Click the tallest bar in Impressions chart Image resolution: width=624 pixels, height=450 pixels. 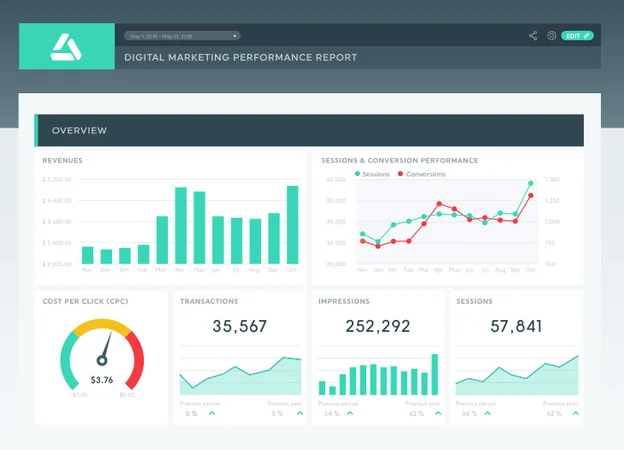(x=435, y=374)
